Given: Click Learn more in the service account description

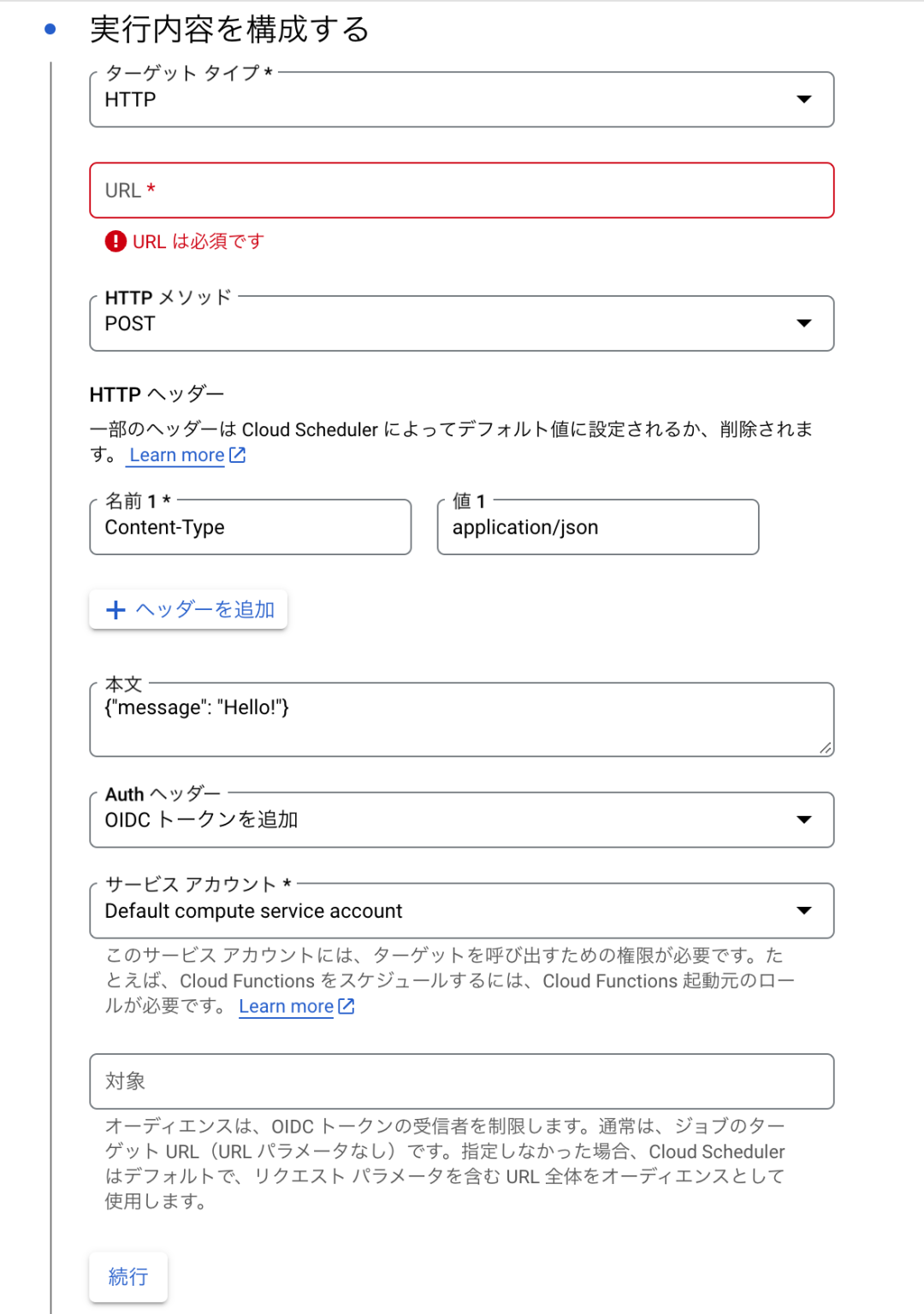Looking at the screenshot, I should (x=286, y=1006).
